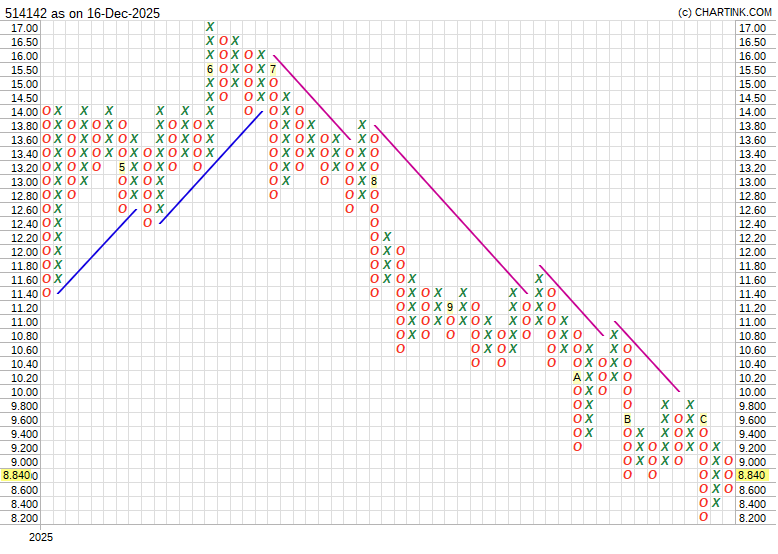
Task: Click the lowest red O at 8.200
Action: click(x=703, y=517)
